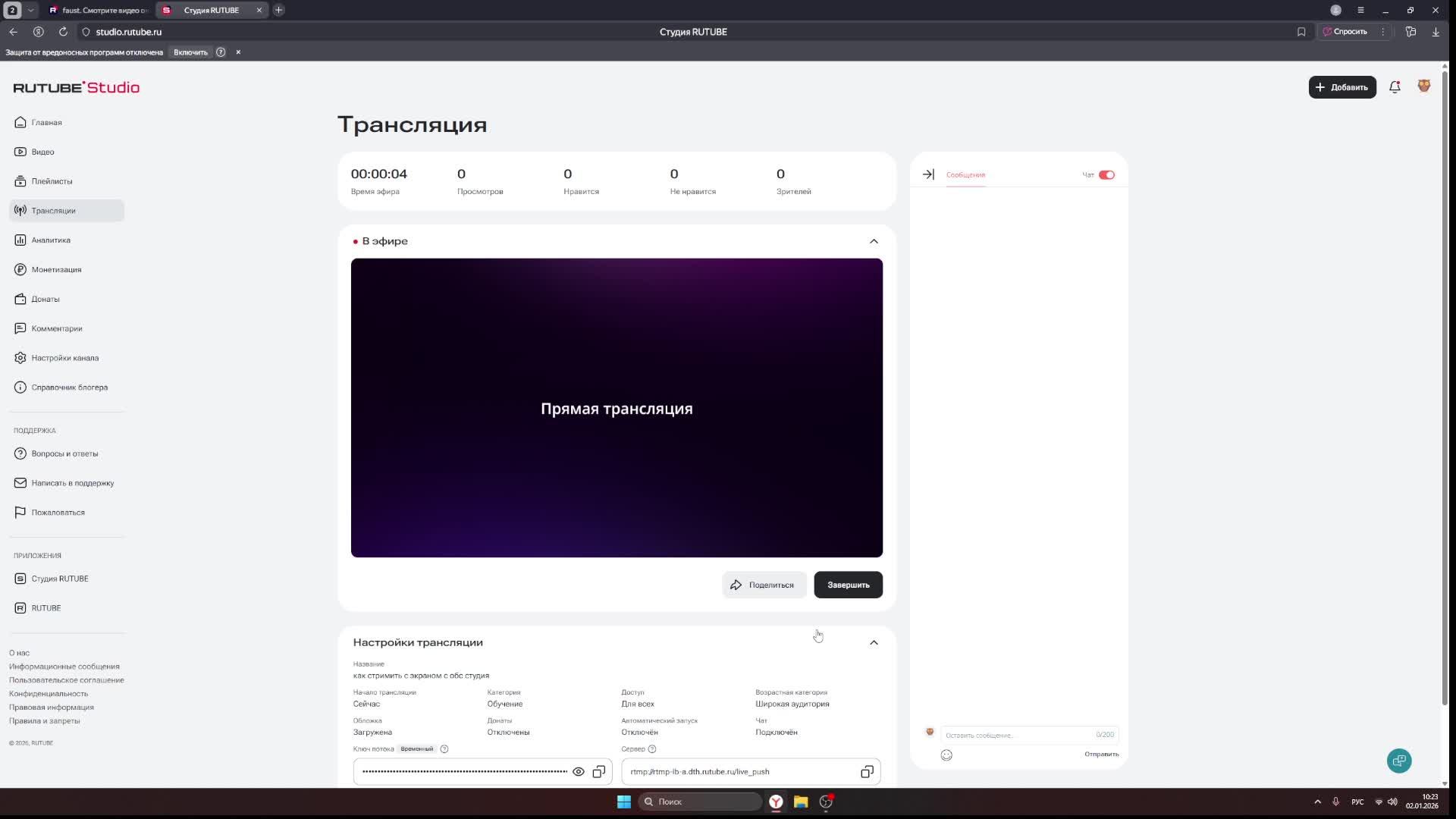Show hidden system tray icons
The height and width of the screenshot is (819, 1456).
1317,802
